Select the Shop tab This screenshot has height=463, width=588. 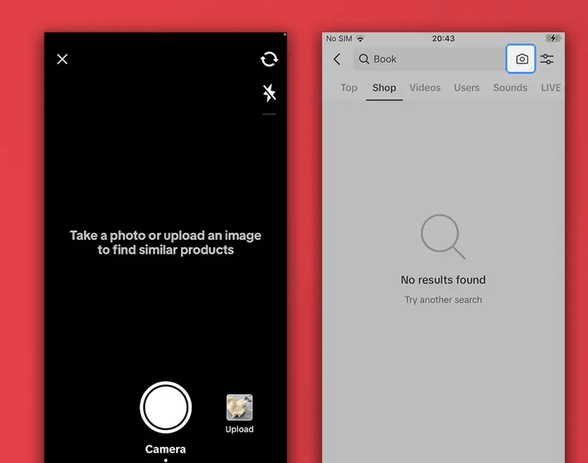pos(384,88)
